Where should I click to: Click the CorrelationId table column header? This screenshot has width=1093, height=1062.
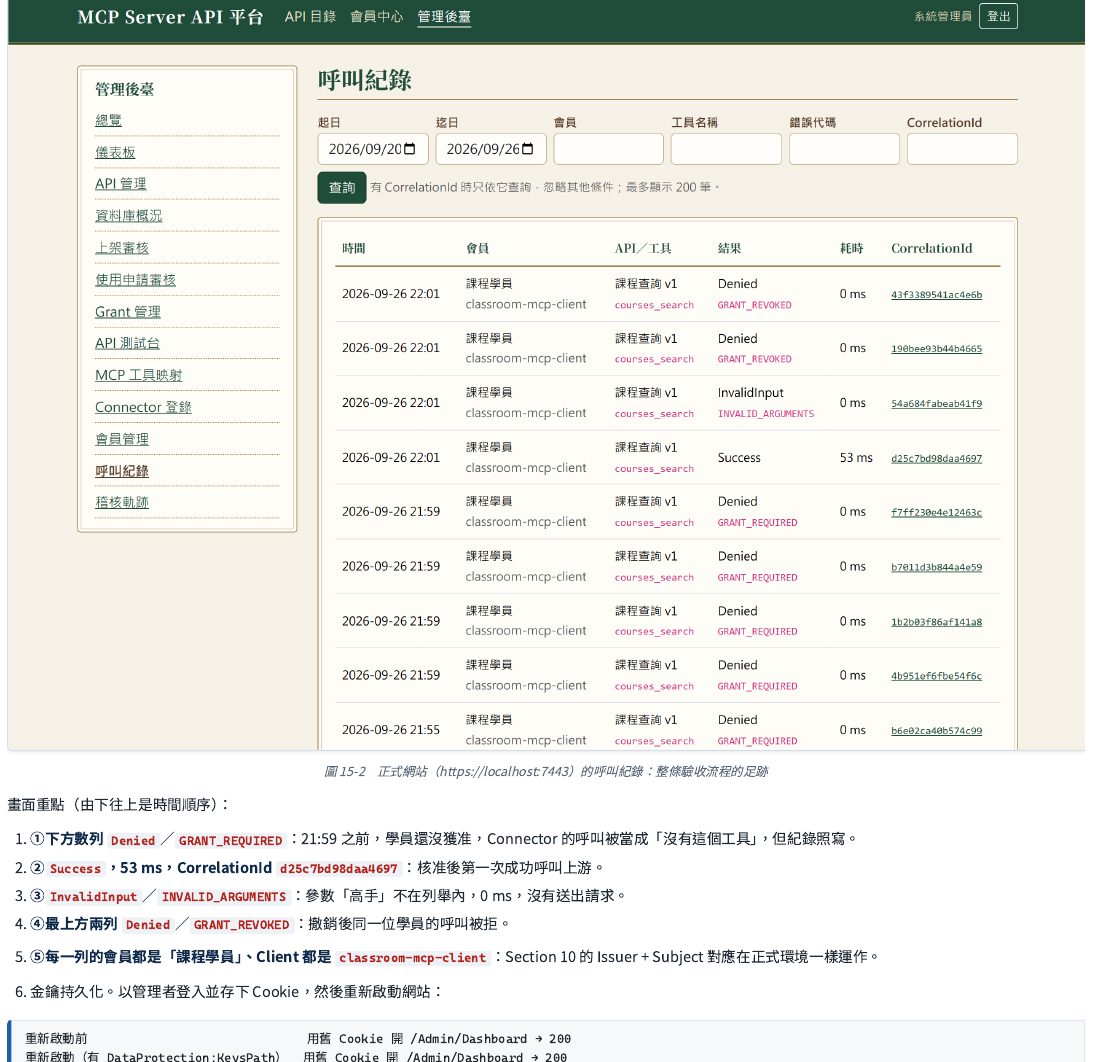coord(931,248)
